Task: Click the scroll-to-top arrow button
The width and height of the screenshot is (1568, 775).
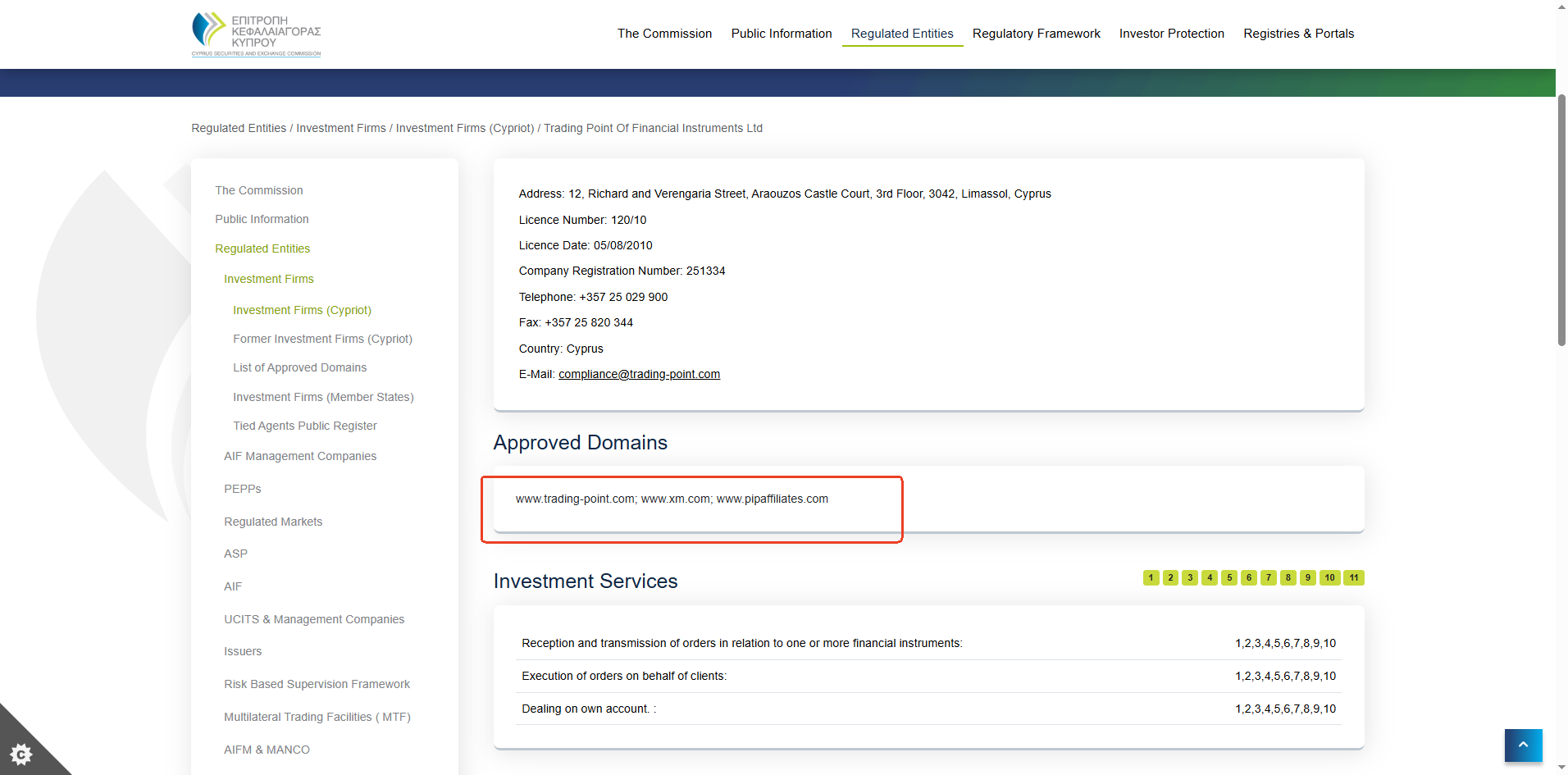Action: pos(1523,745)
